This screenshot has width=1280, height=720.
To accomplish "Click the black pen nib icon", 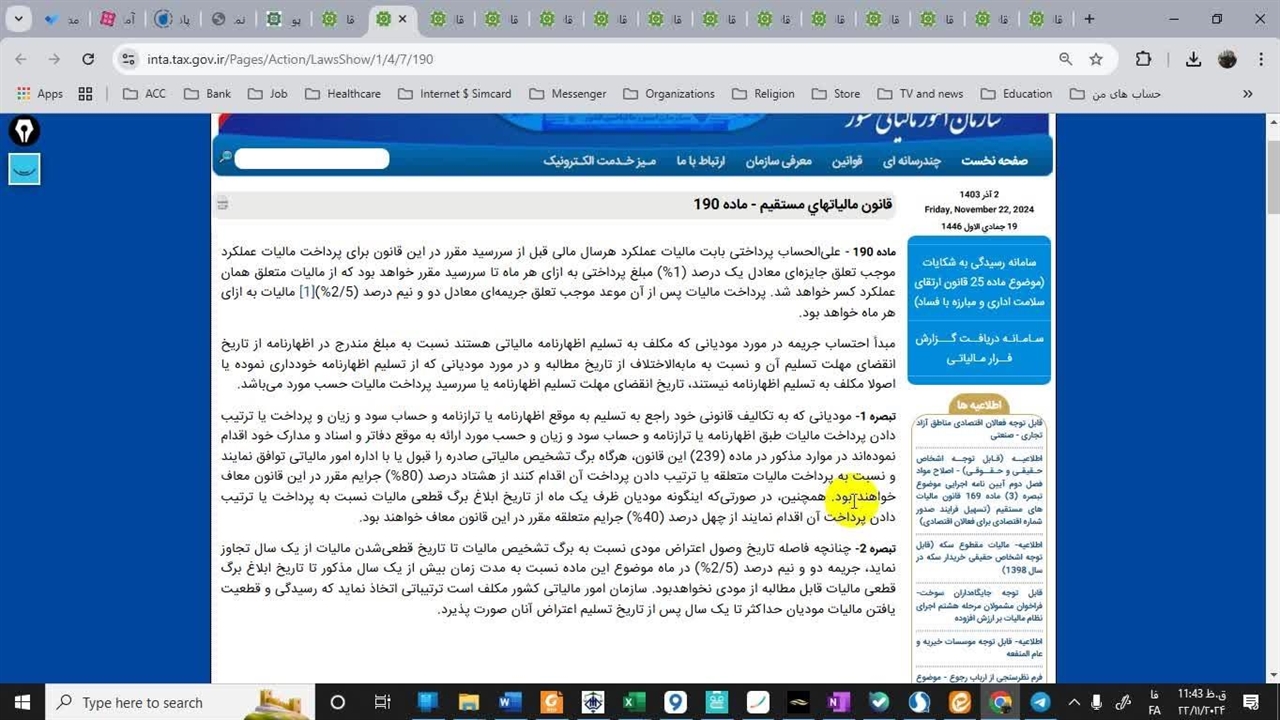I will tap(24, 130).
